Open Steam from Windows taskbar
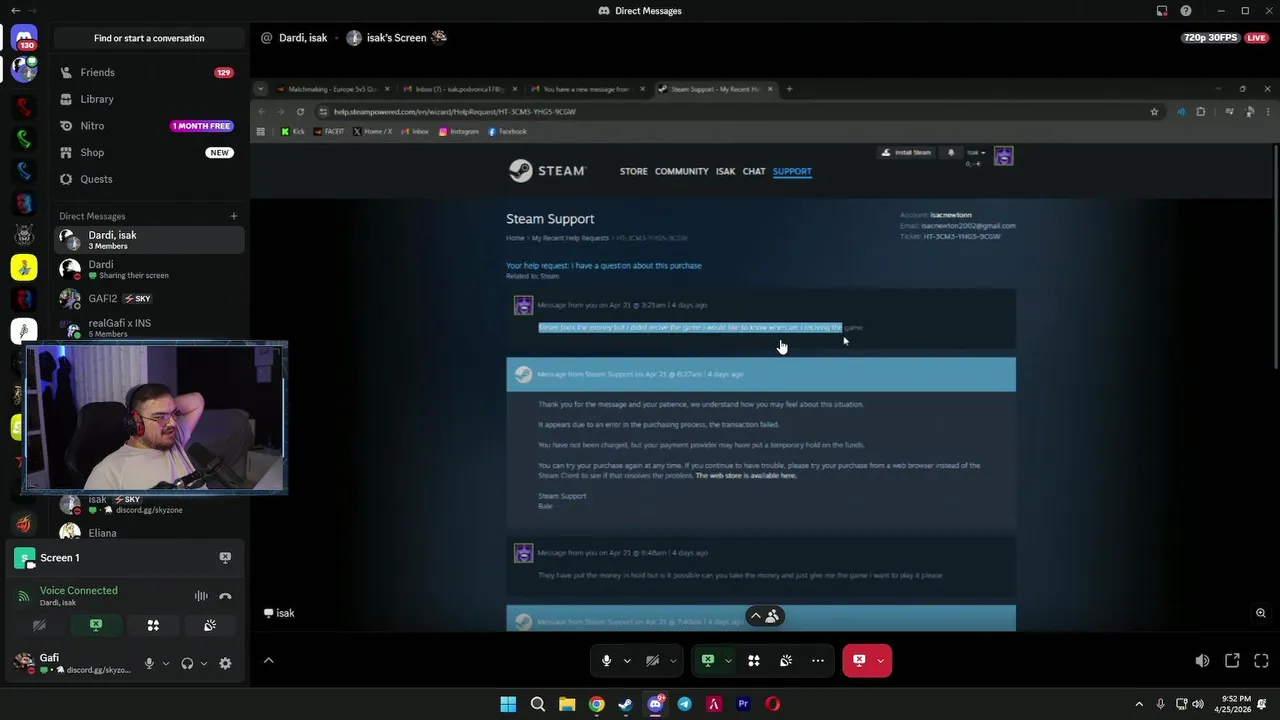Screen dimensions: 1280x720 pyautogui.click(x=626, y=704)
